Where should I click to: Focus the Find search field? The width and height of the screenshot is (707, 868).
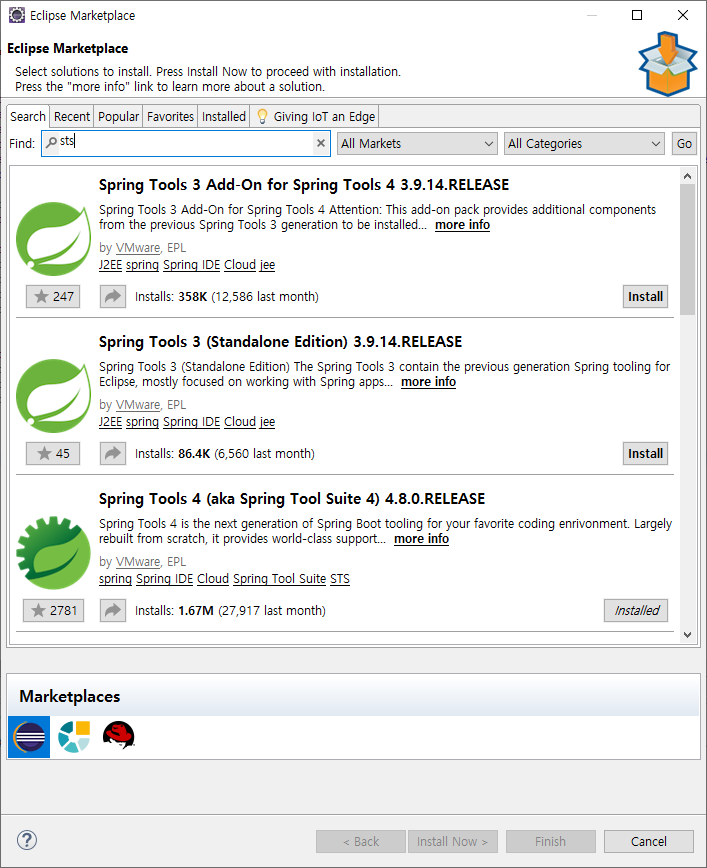(186, 143)
